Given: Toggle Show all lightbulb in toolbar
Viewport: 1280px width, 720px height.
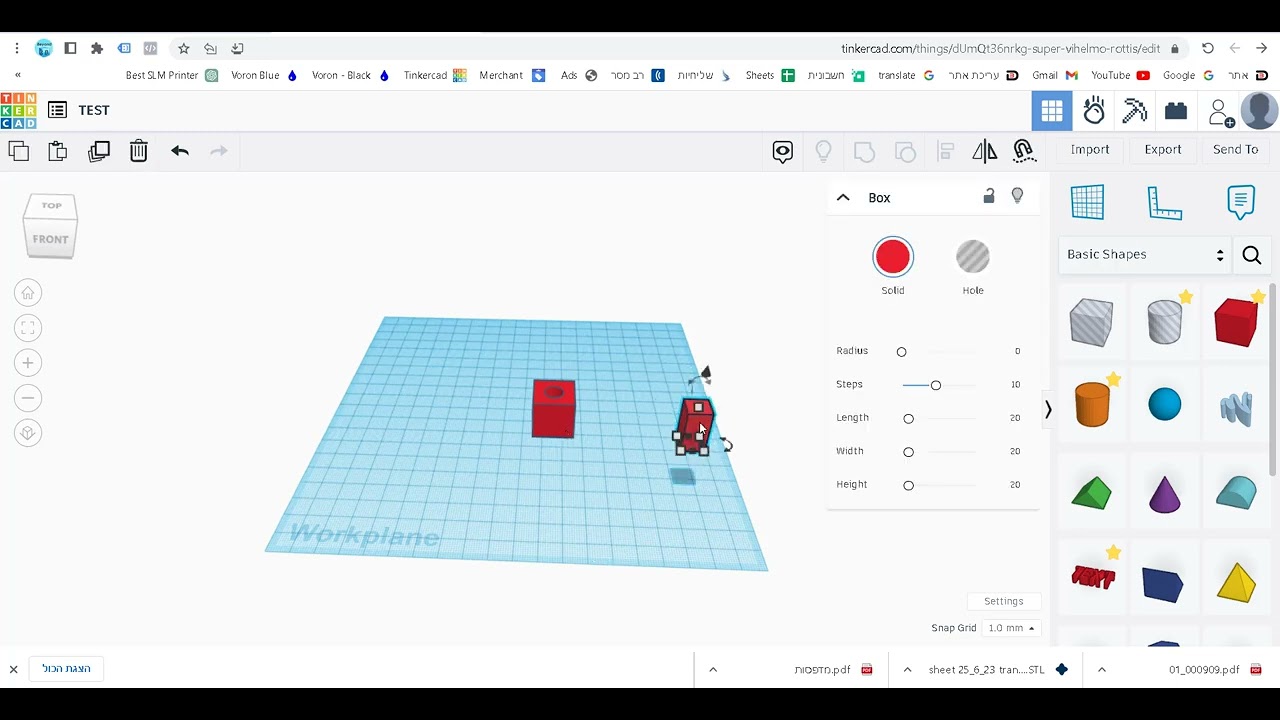Looking at the screenshot, I should 823,151.
